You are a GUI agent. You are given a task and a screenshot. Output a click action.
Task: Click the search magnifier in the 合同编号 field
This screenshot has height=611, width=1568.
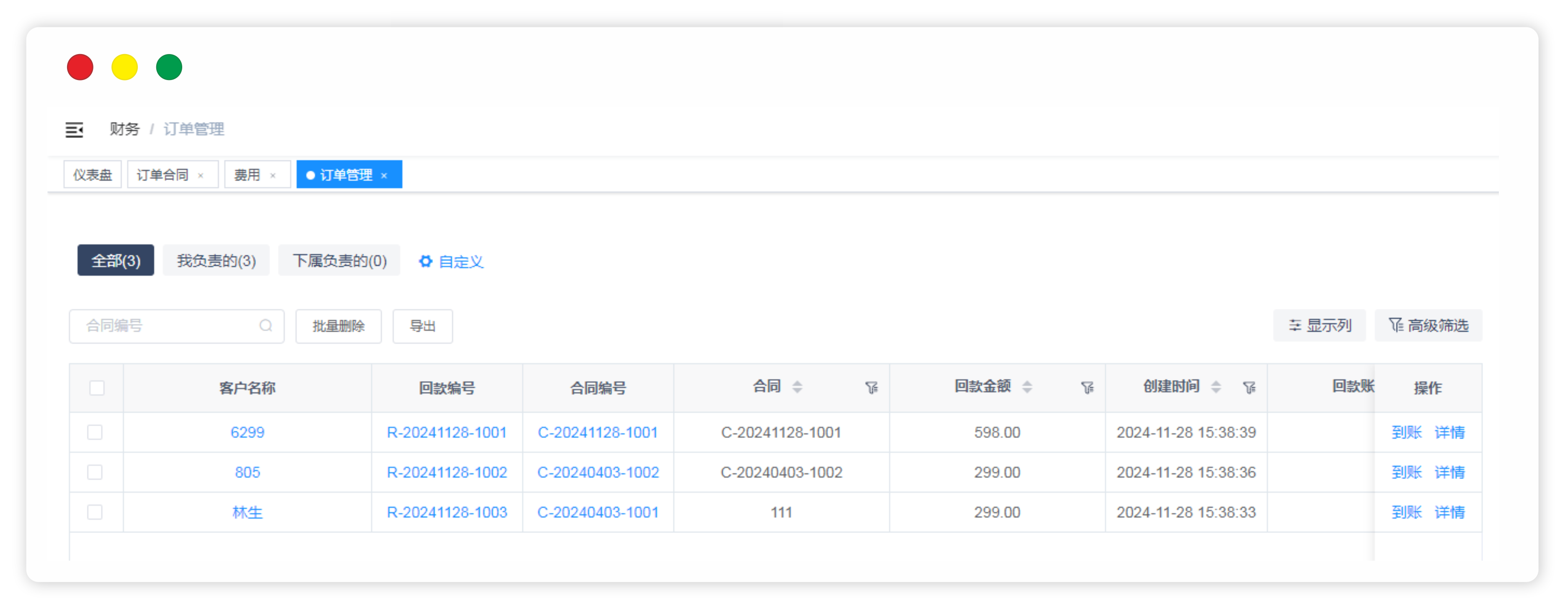[266, 326]
